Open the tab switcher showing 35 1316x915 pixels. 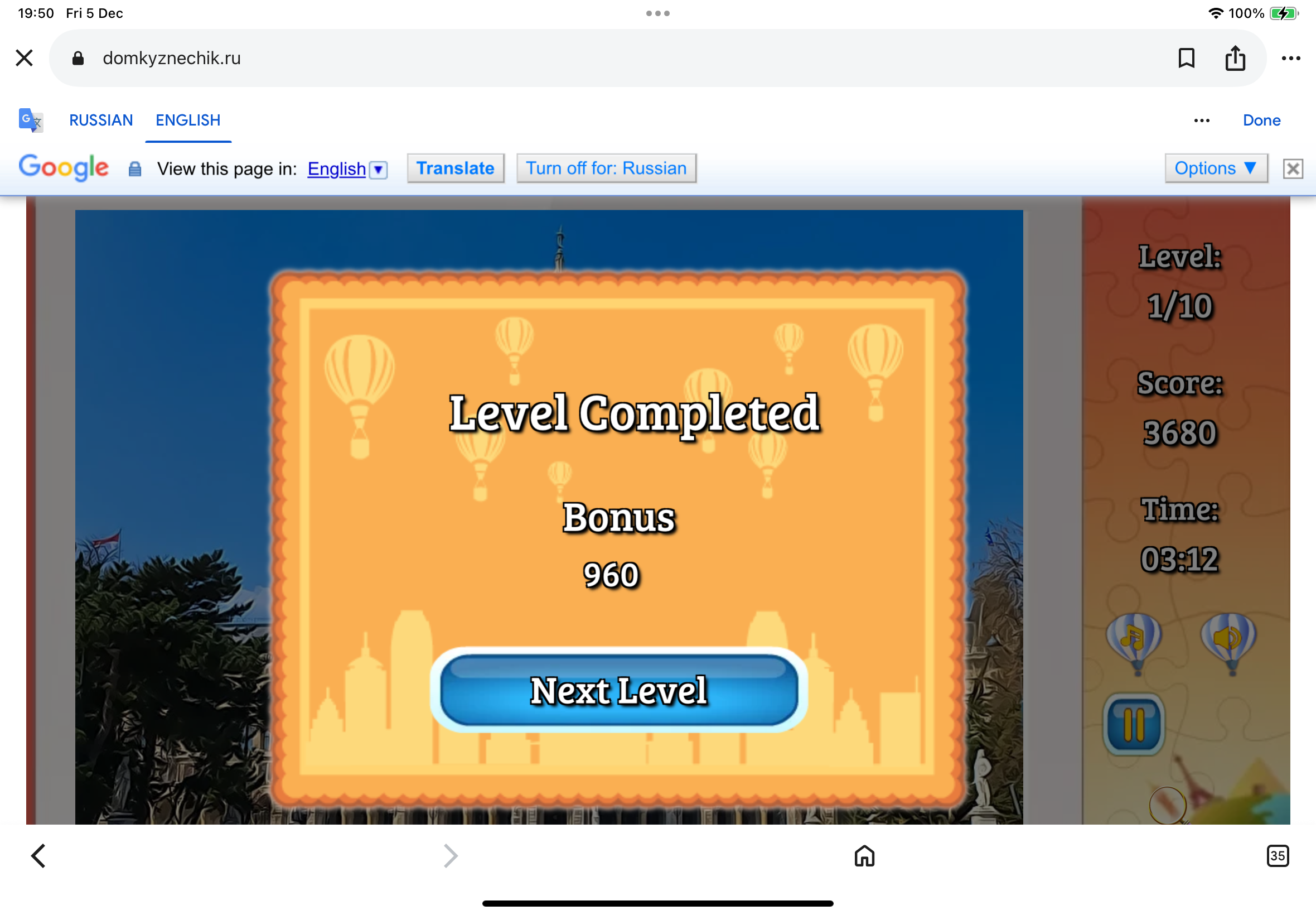pos(1277,856)
